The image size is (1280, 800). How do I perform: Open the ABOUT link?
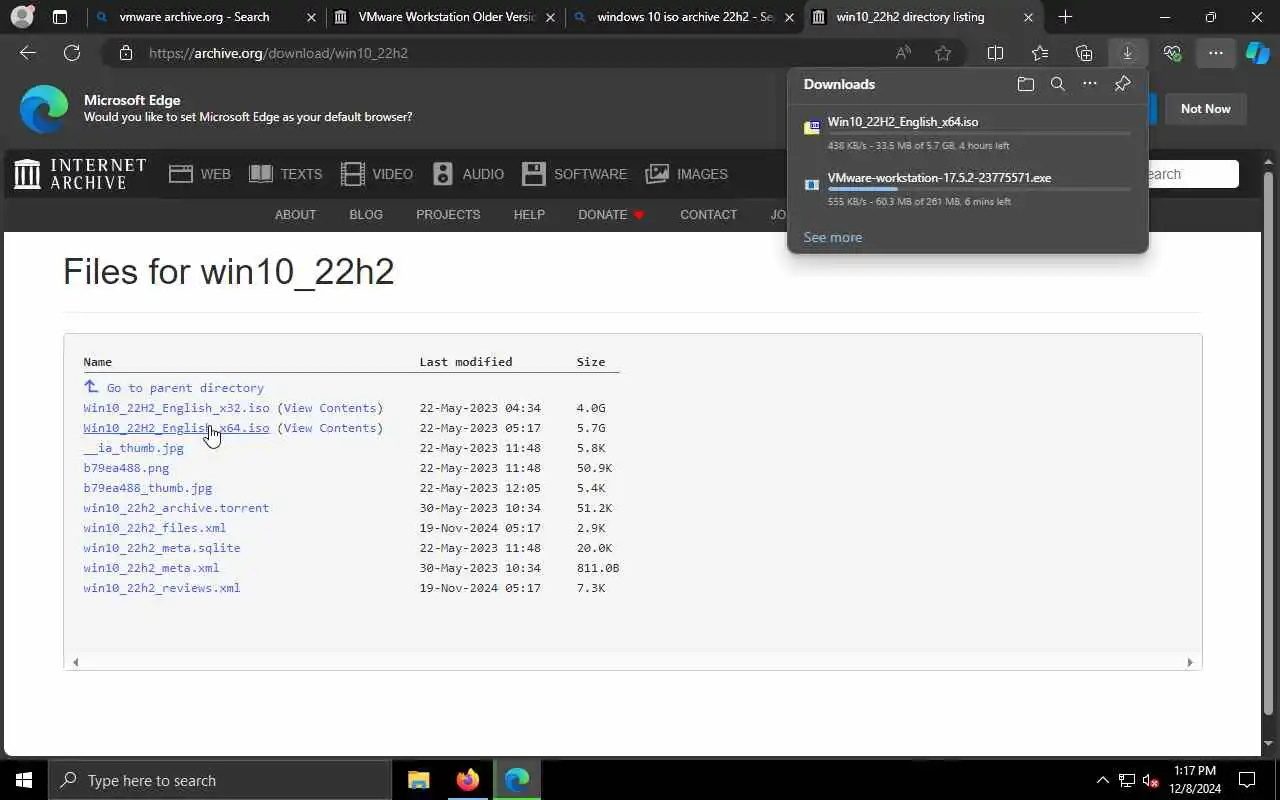pyautogui.click(x=295, y=215)
